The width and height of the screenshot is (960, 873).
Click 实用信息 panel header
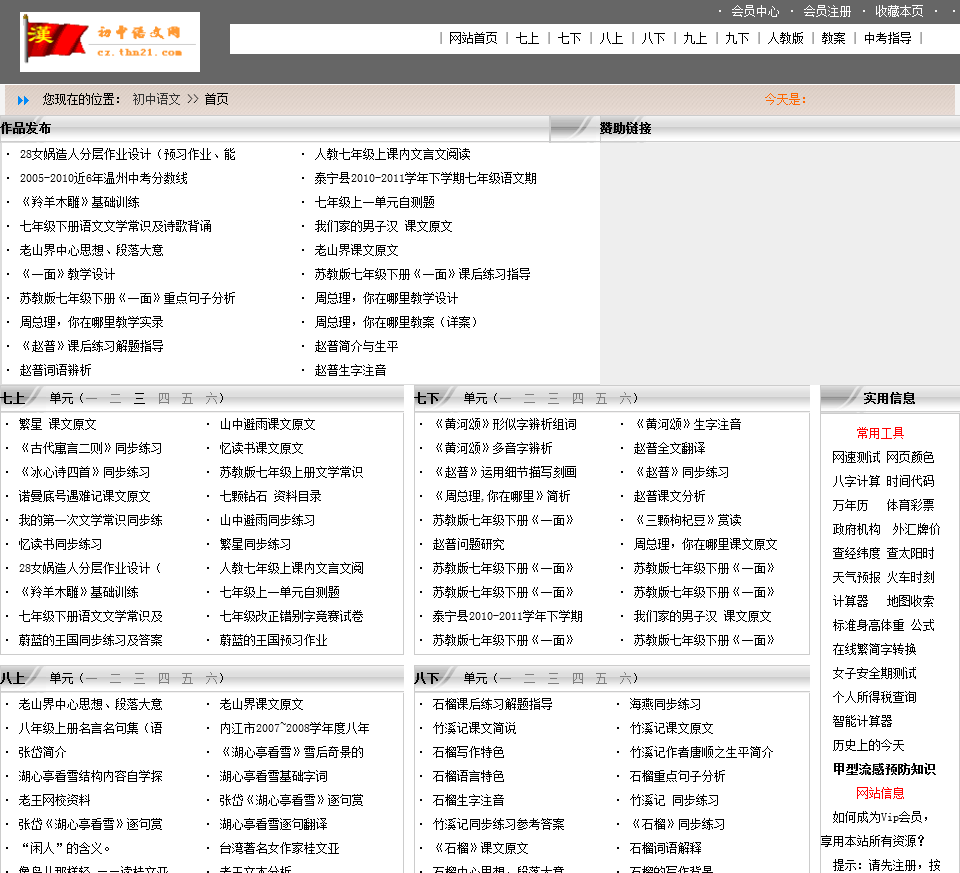(x=889, y=399)
